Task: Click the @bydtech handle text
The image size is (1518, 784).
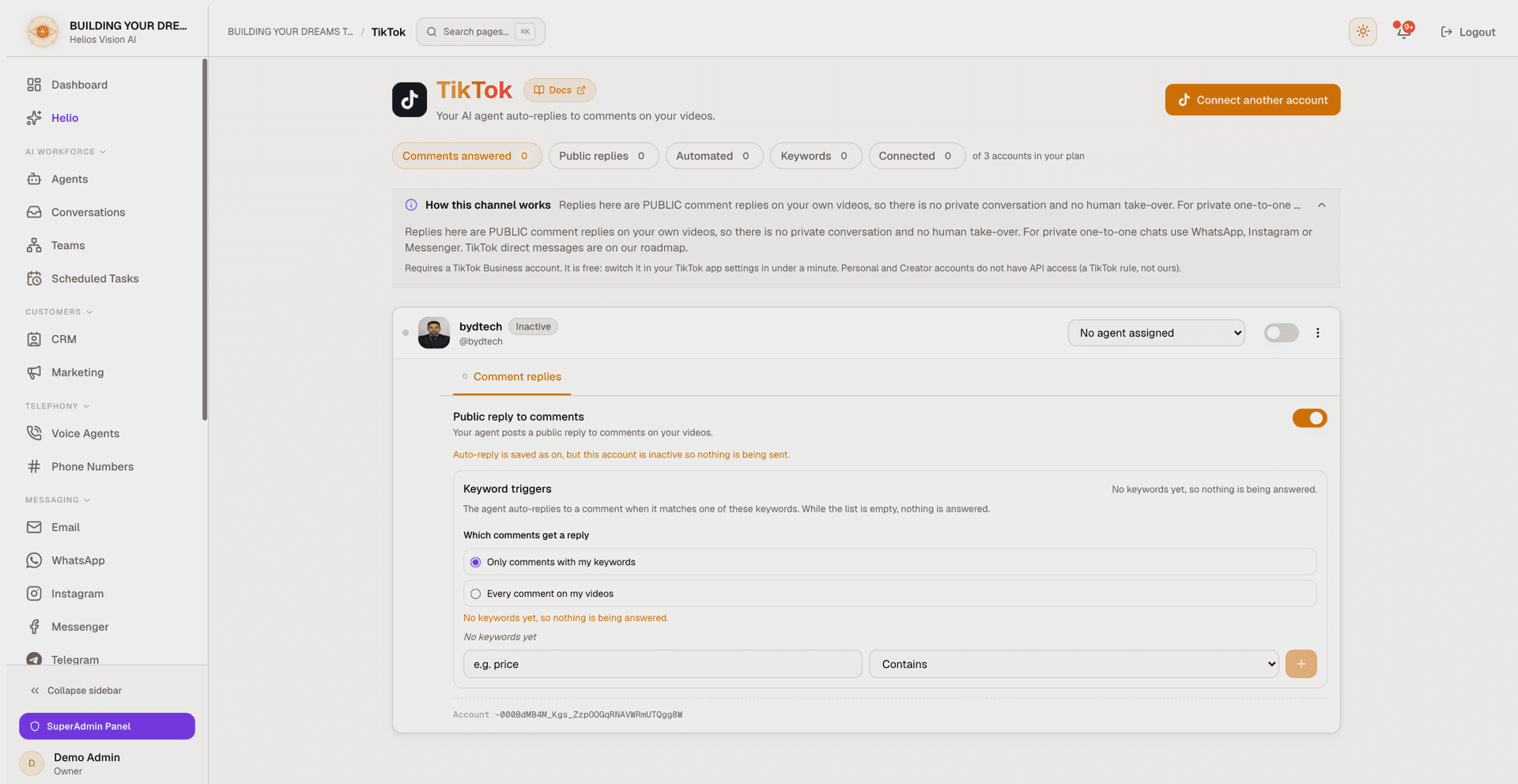Action: (481, 342)
